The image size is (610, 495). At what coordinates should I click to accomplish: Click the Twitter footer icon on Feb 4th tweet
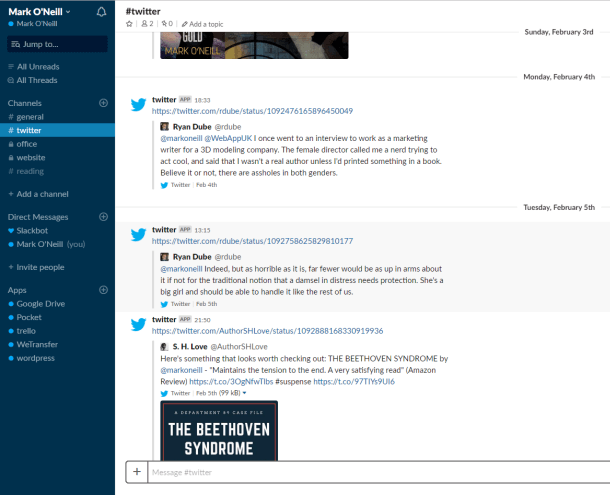[164, 185]
